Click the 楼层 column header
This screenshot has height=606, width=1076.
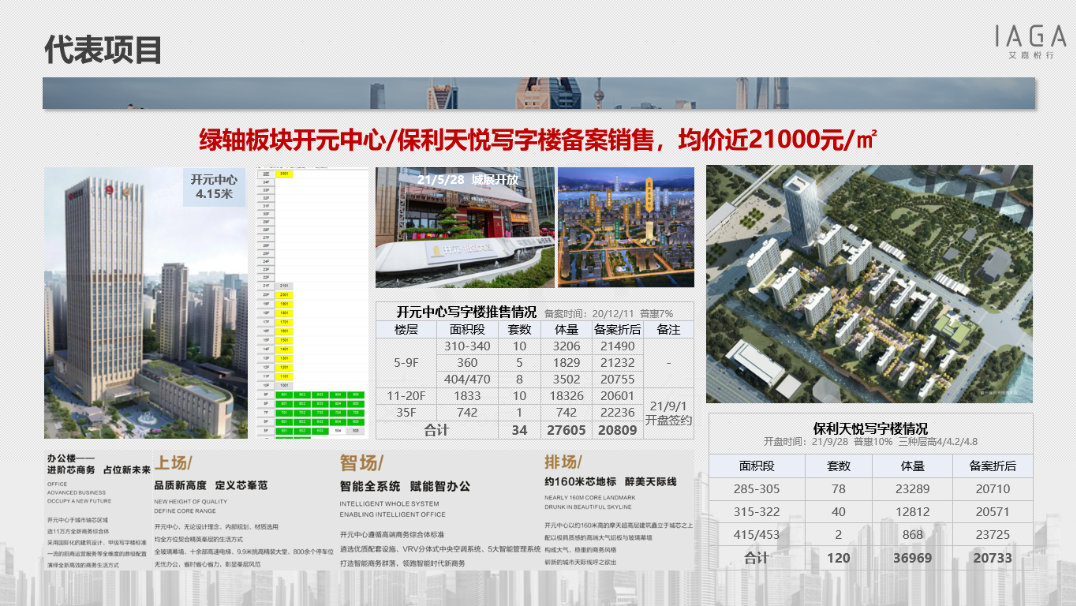click(x=406, y=329)
